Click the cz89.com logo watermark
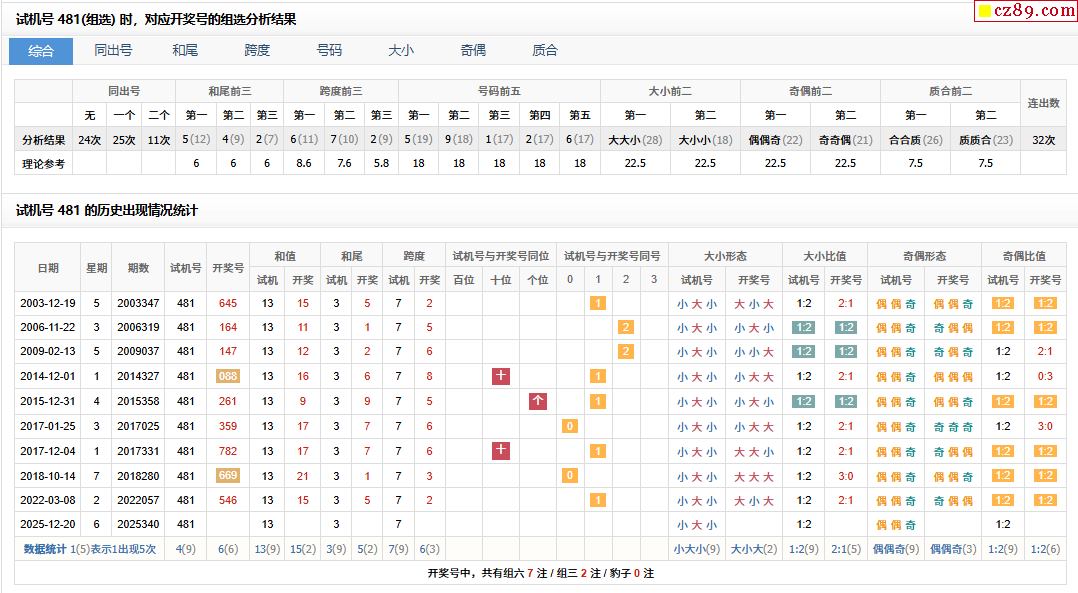 [x=1025, y=11]
